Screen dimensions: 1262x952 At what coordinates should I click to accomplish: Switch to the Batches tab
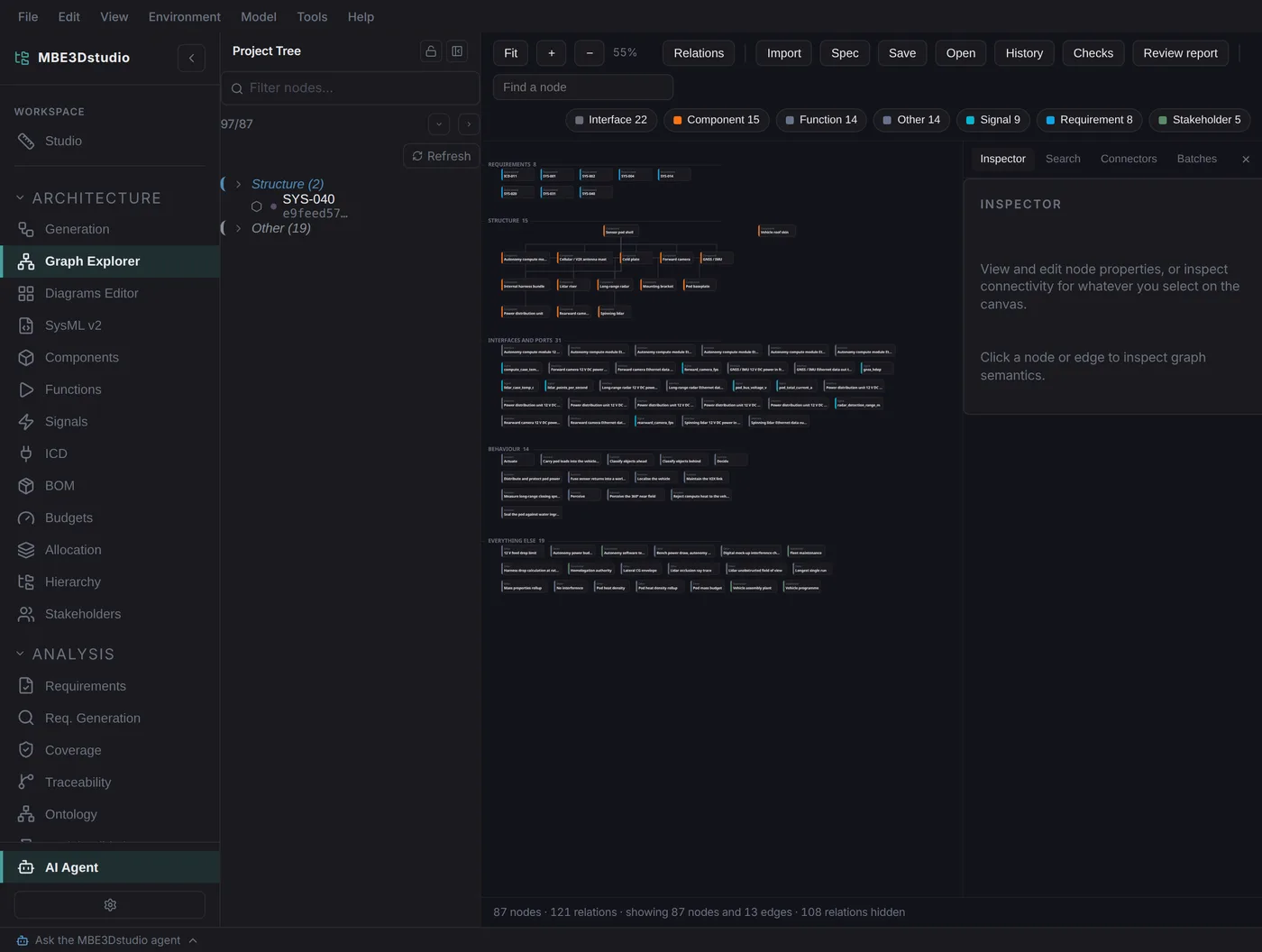pyautogui.click(x=1197, y=159)
